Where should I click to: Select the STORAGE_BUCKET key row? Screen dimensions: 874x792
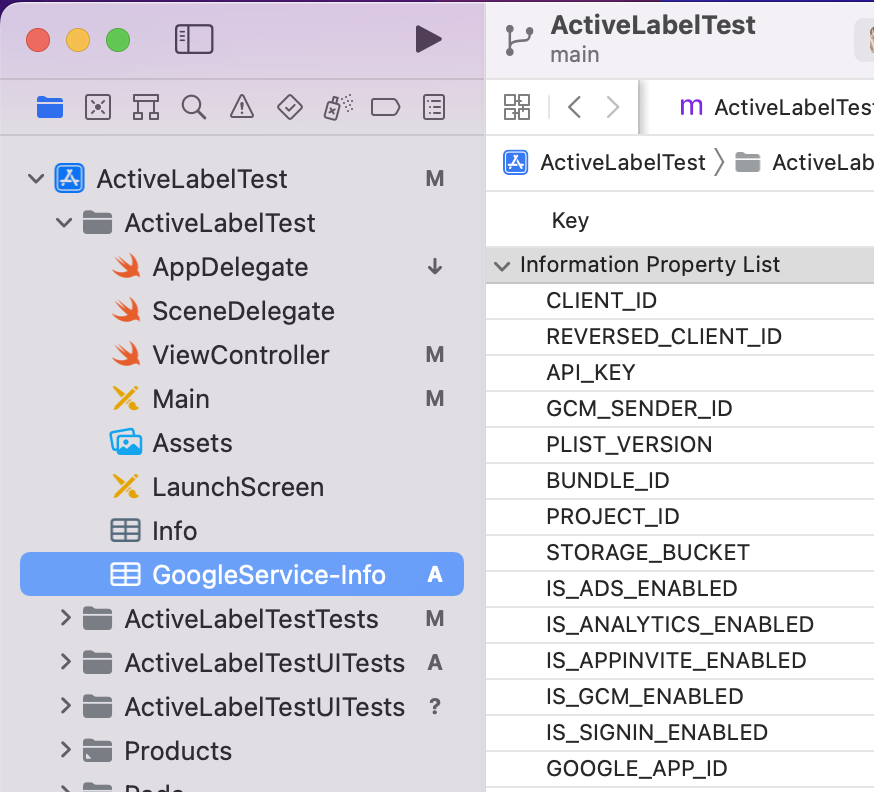click(x=680, y=553)
